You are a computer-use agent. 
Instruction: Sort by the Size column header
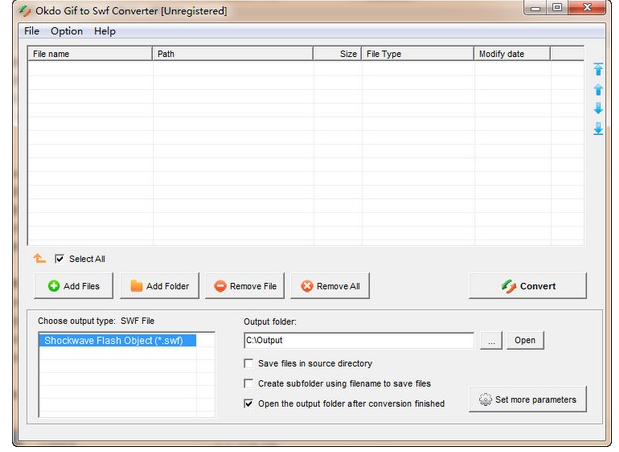tap(338, 54)
